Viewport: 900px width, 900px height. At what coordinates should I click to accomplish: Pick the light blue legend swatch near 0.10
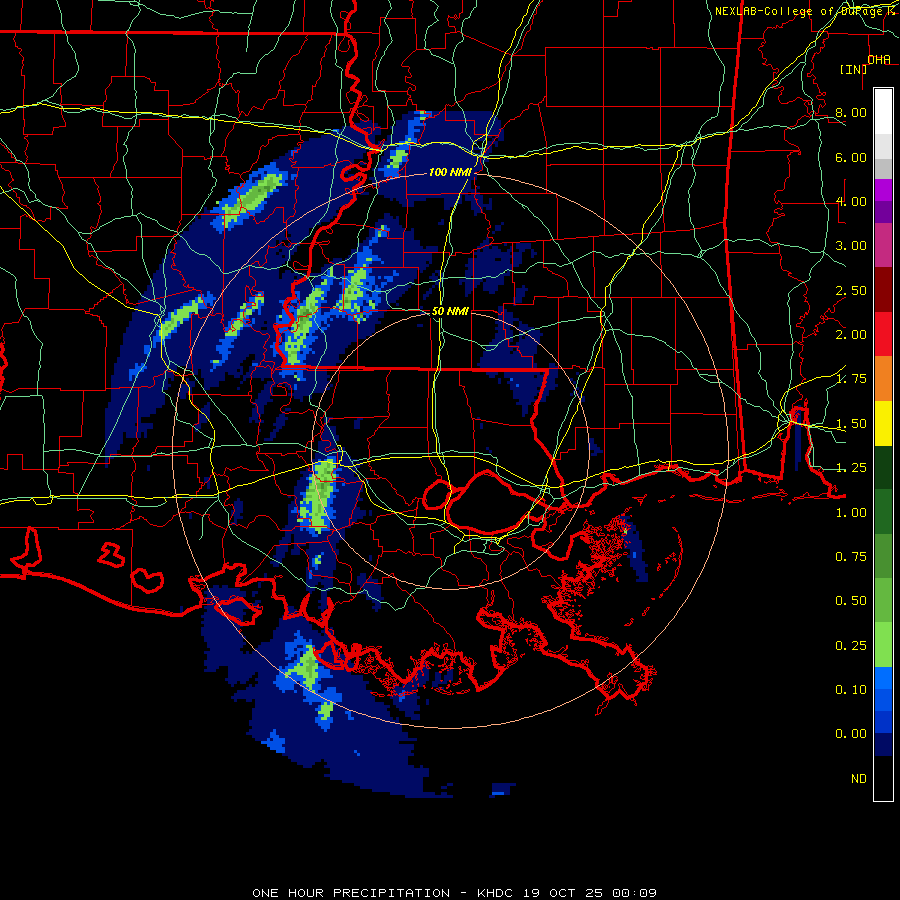(x=883, y=678)
